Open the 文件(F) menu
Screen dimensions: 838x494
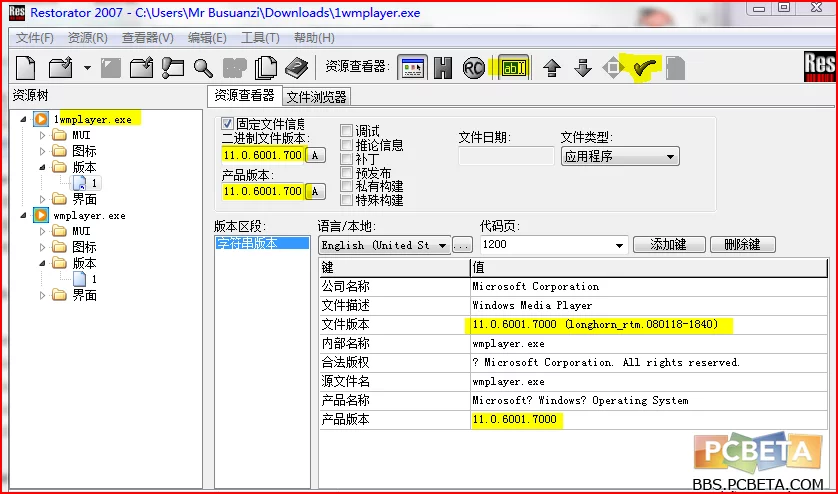(x=35, y=38)
